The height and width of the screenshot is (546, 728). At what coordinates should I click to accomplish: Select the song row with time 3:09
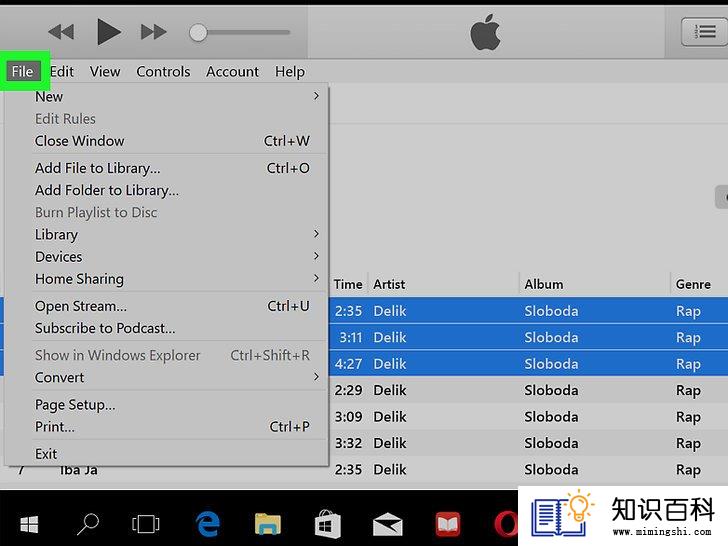click(528, 417)
